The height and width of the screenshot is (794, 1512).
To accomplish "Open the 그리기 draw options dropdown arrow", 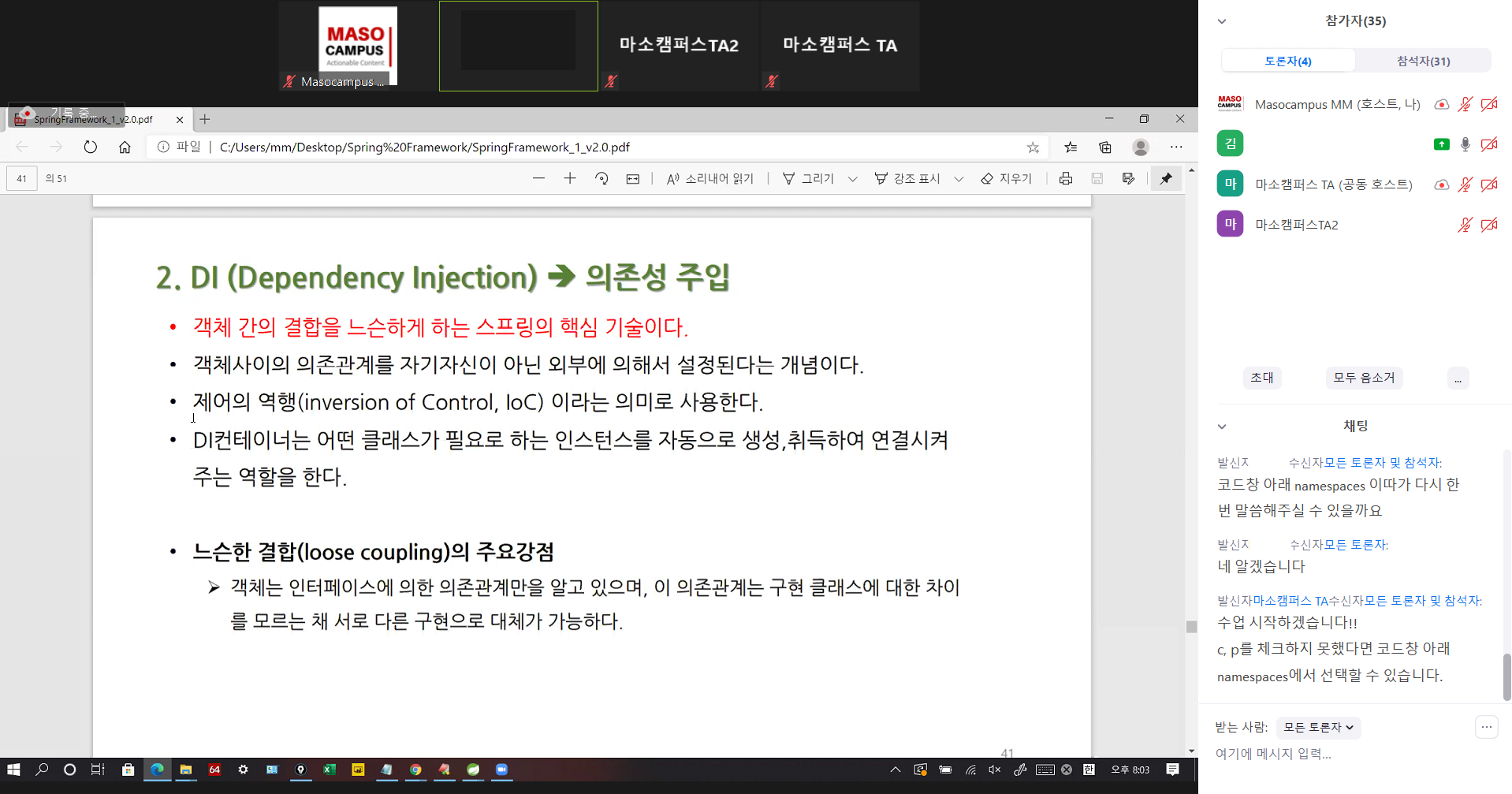I will [x=852, y=179].
